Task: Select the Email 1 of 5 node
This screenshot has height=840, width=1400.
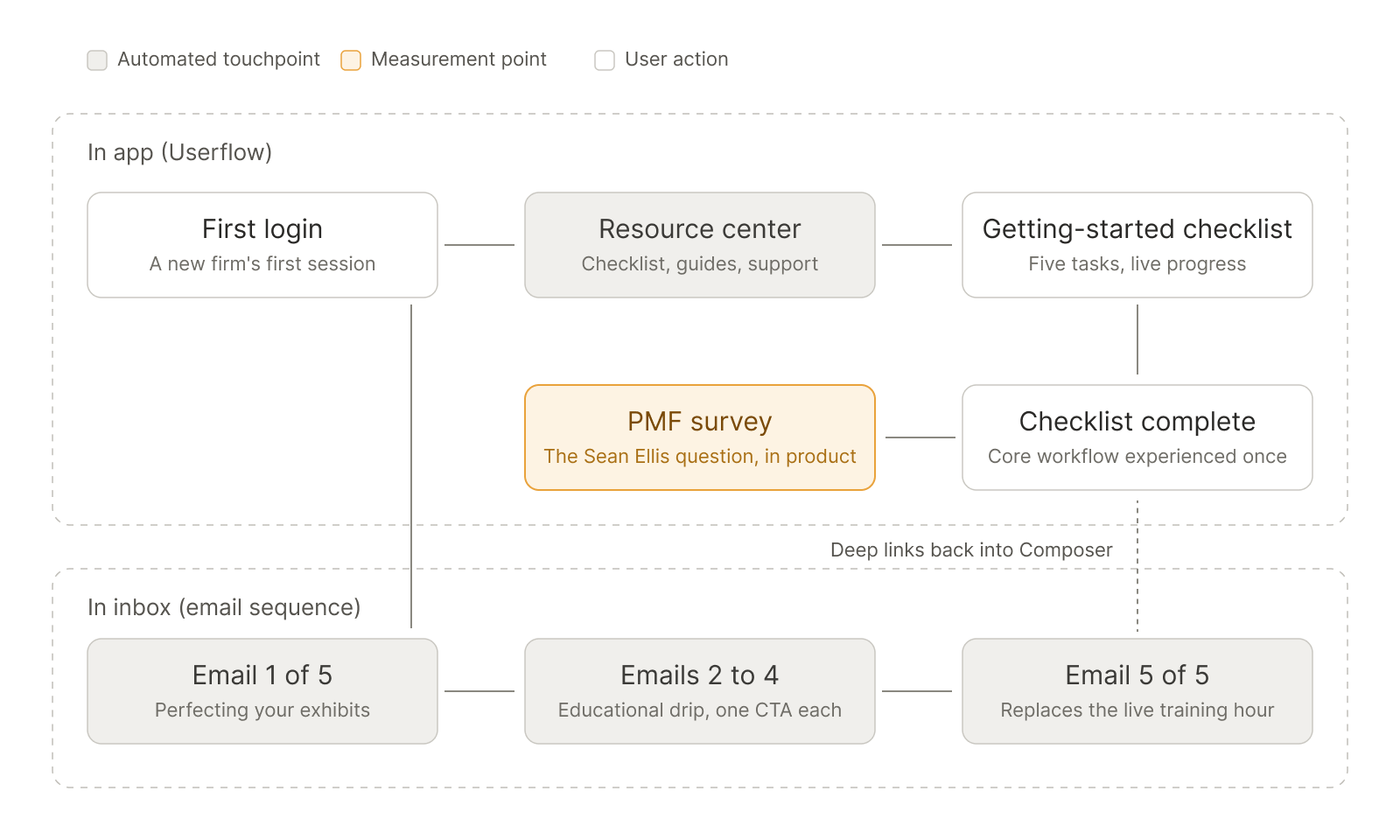Action: (262, 691)
